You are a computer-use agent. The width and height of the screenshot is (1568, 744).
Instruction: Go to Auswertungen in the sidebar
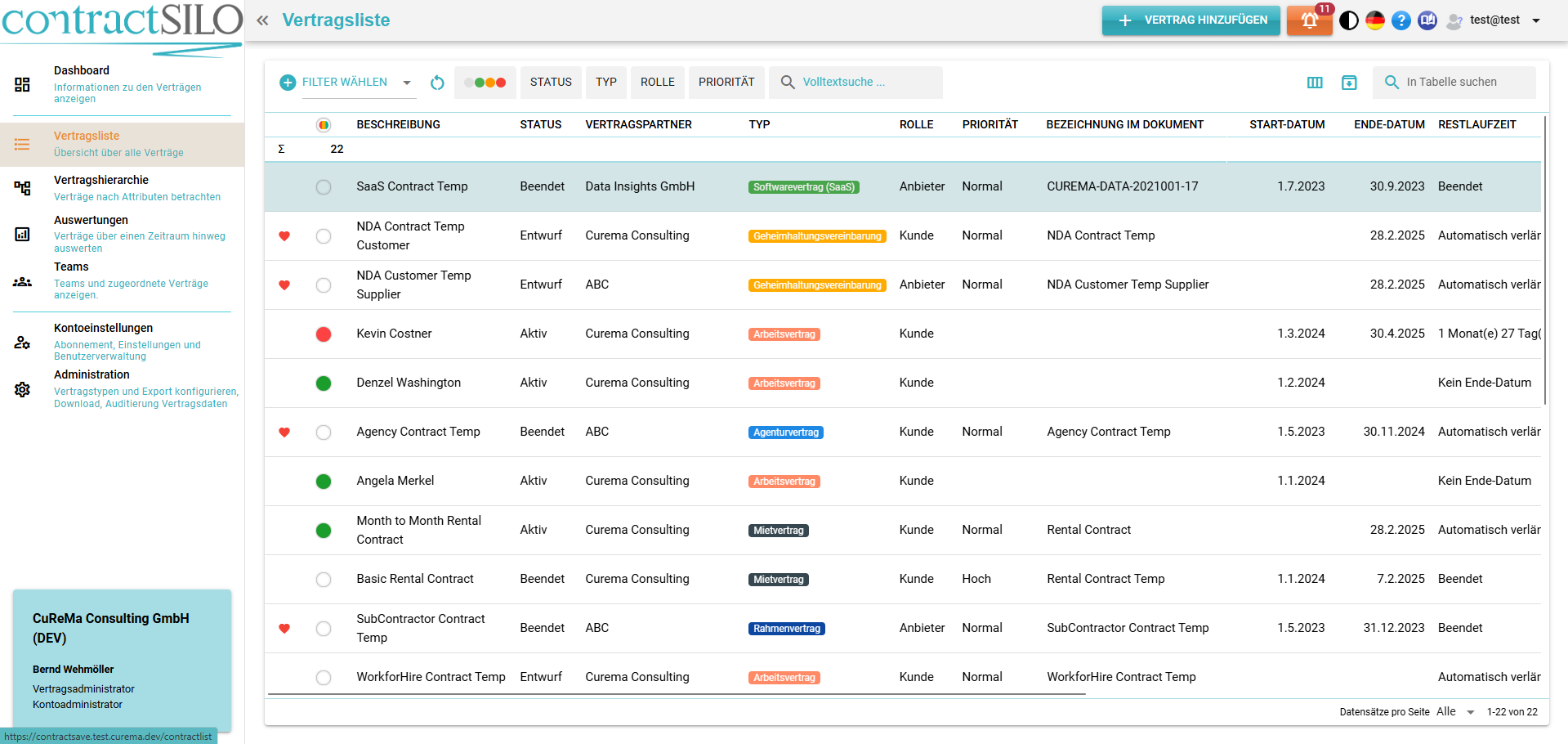[x=91, y=221]
